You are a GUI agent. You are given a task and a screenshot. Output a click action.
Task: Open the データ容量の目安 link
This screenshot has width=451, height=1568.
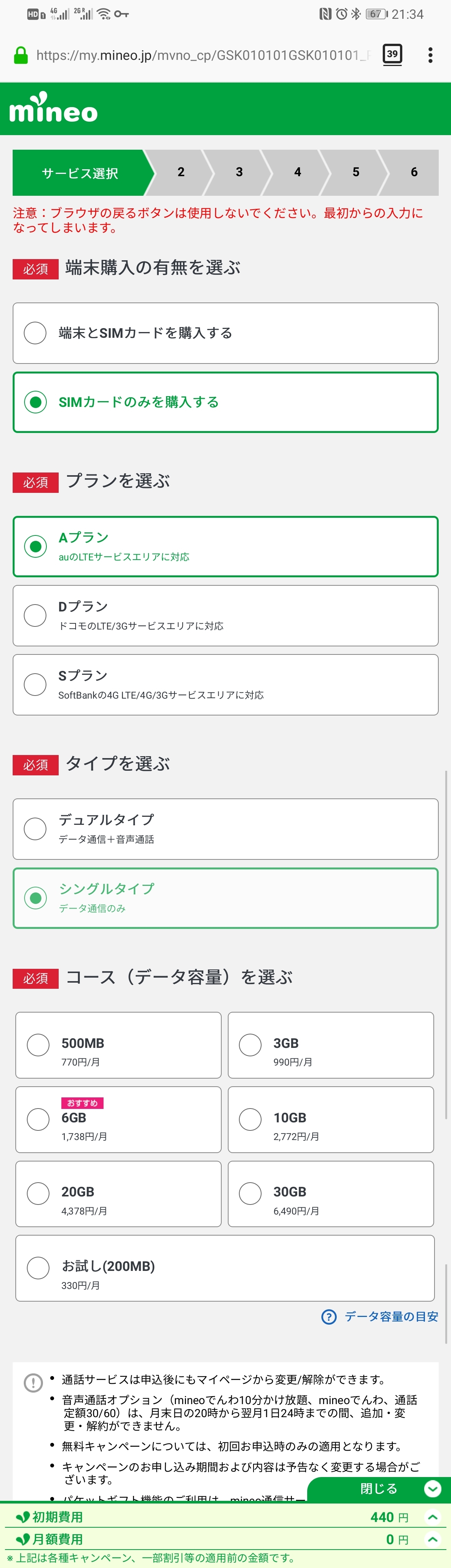coord(391,1317)
